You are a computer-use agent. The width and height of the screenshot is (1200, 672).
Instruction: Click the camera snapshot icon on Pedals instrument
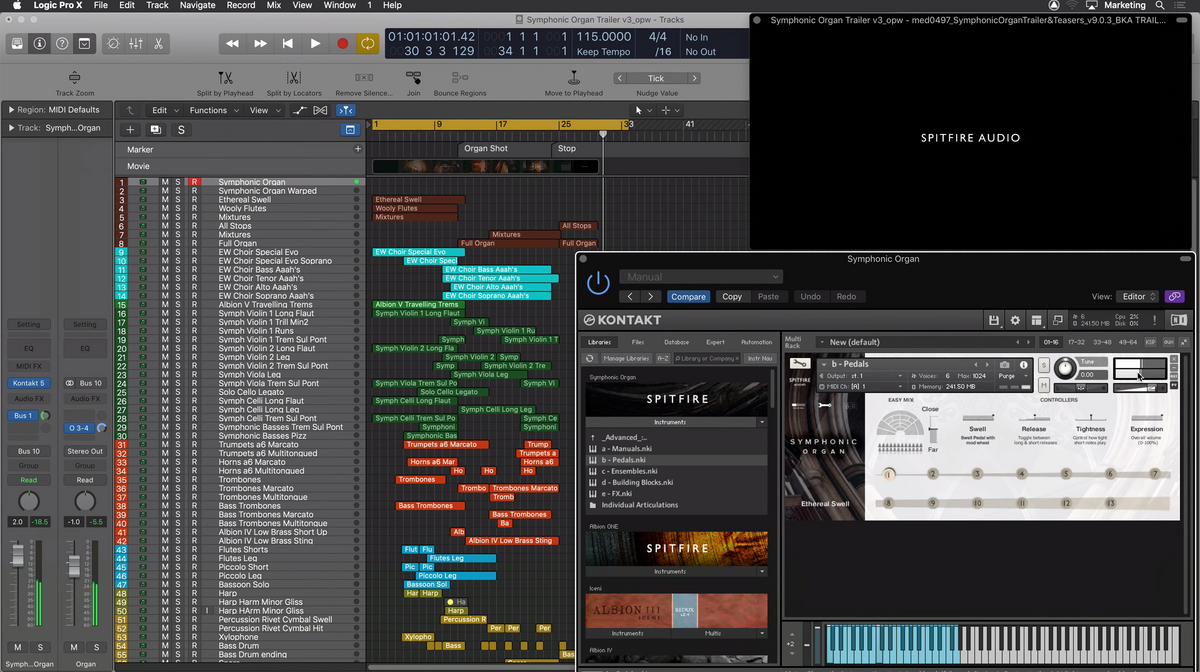click(1004, 365)
